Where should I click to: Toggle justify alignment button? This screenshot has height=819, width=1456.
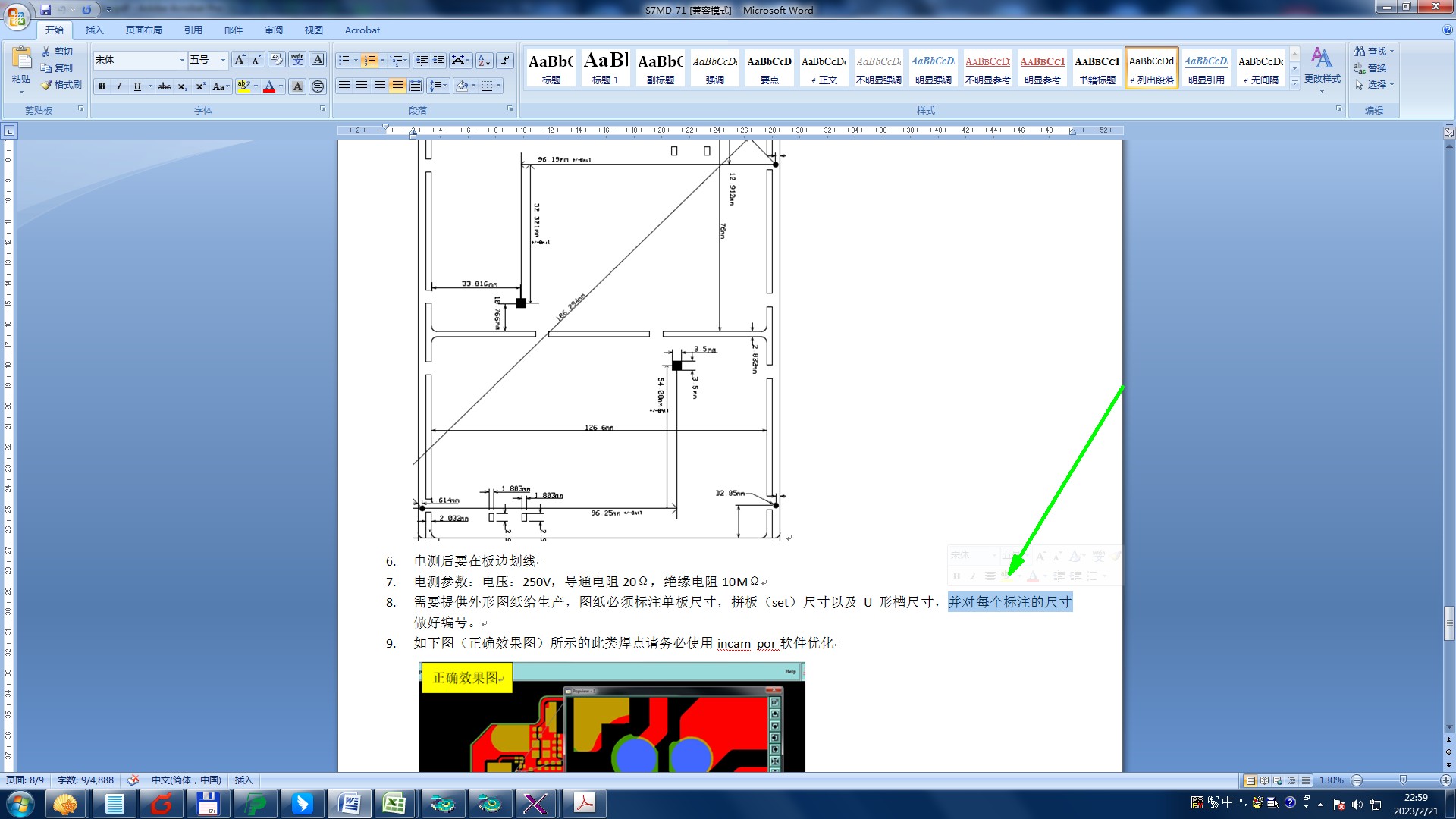398,86
